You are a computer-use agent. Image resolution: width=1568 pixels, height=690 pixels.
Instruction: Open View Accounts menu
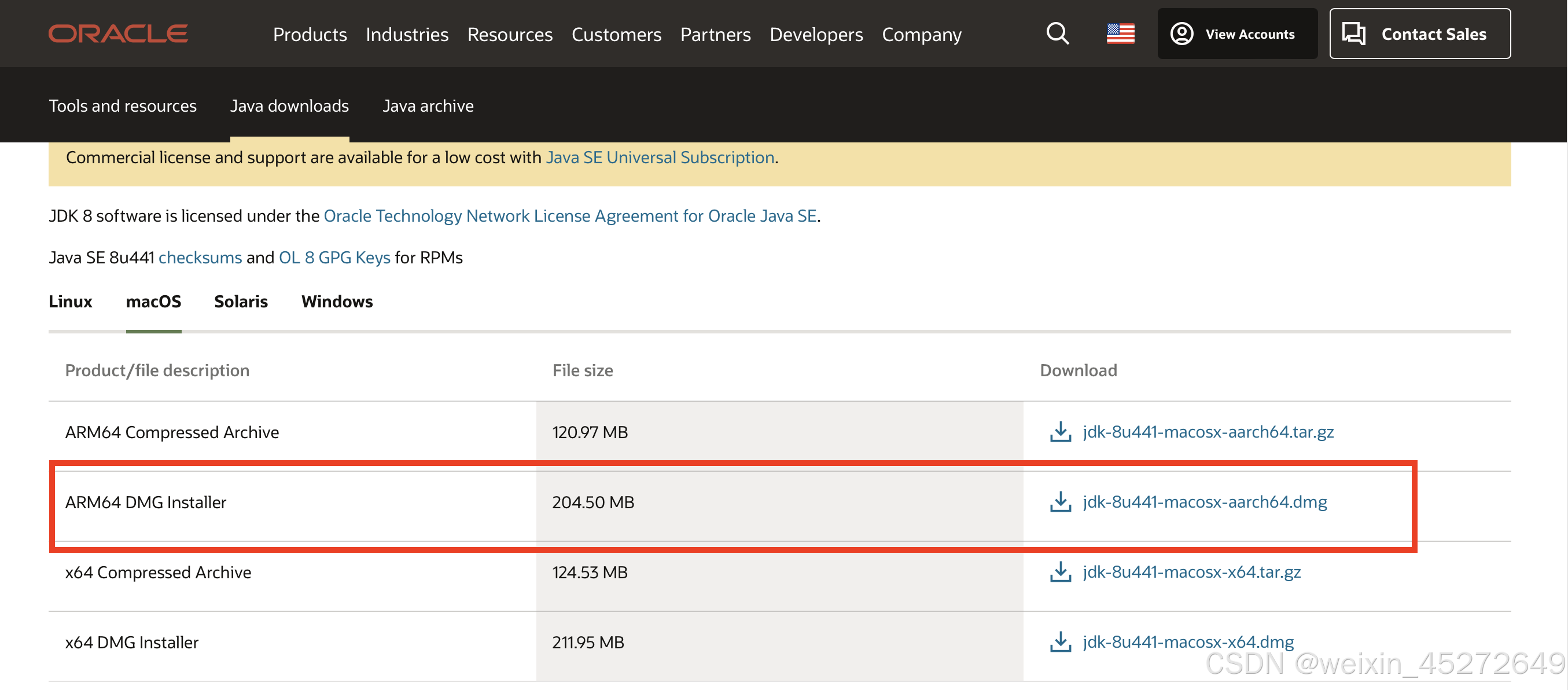(x=1236, y=34)
